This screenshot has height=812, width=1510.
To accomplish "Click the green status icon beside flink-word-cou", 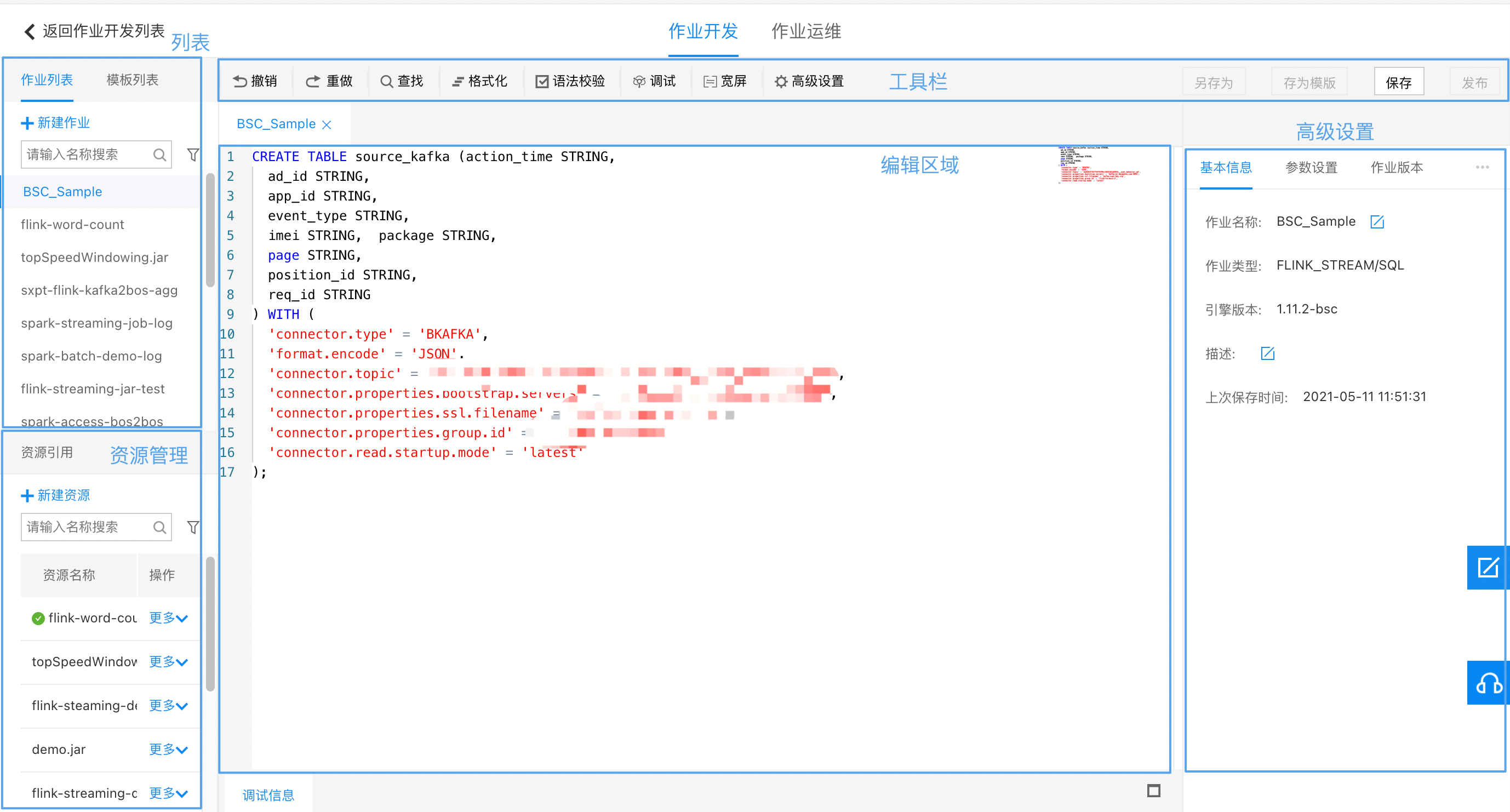I will point(38,619).
